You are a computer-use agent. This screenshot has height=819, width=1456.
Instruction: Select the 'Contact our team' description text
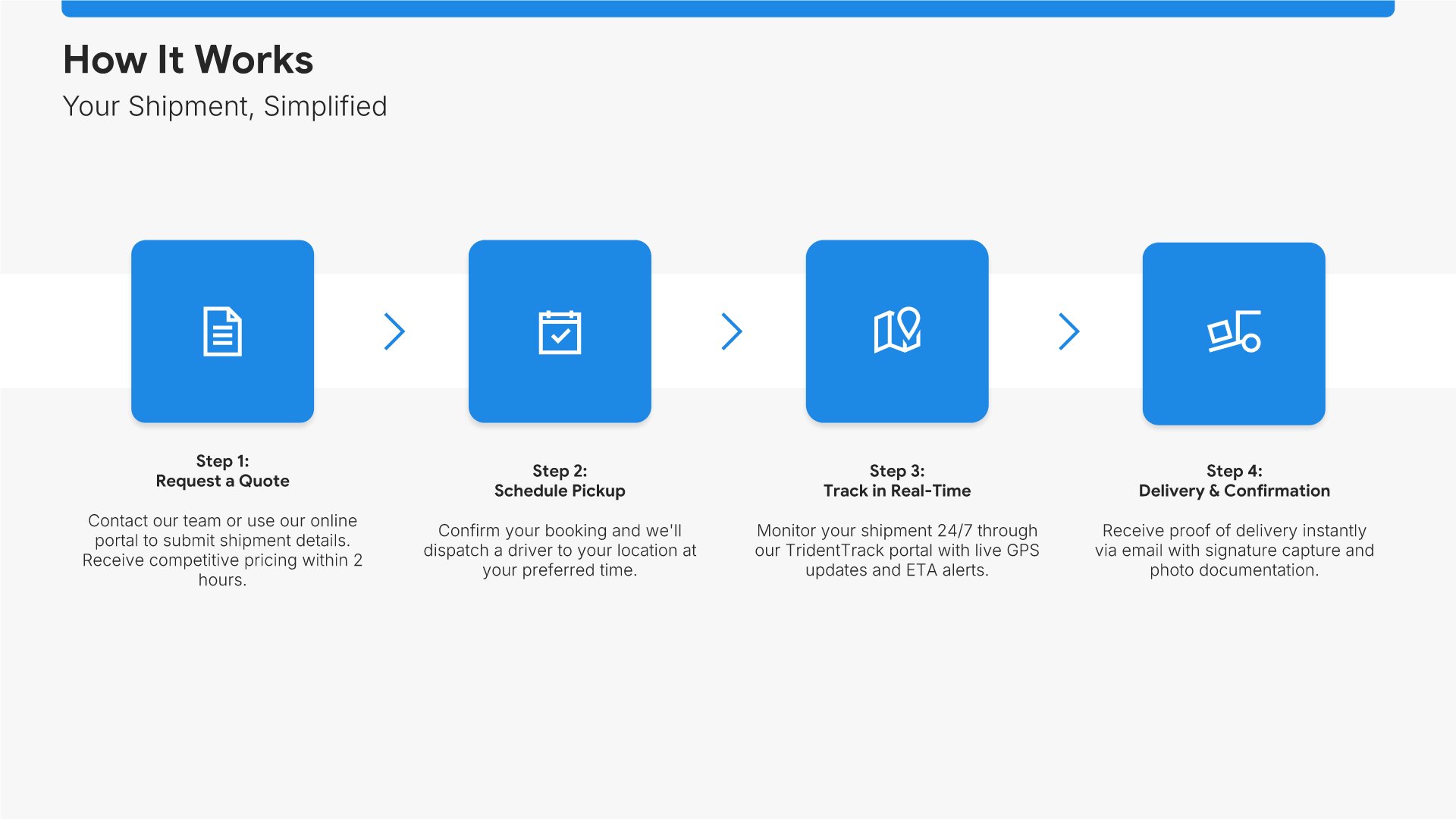click(x=222, y=550)
